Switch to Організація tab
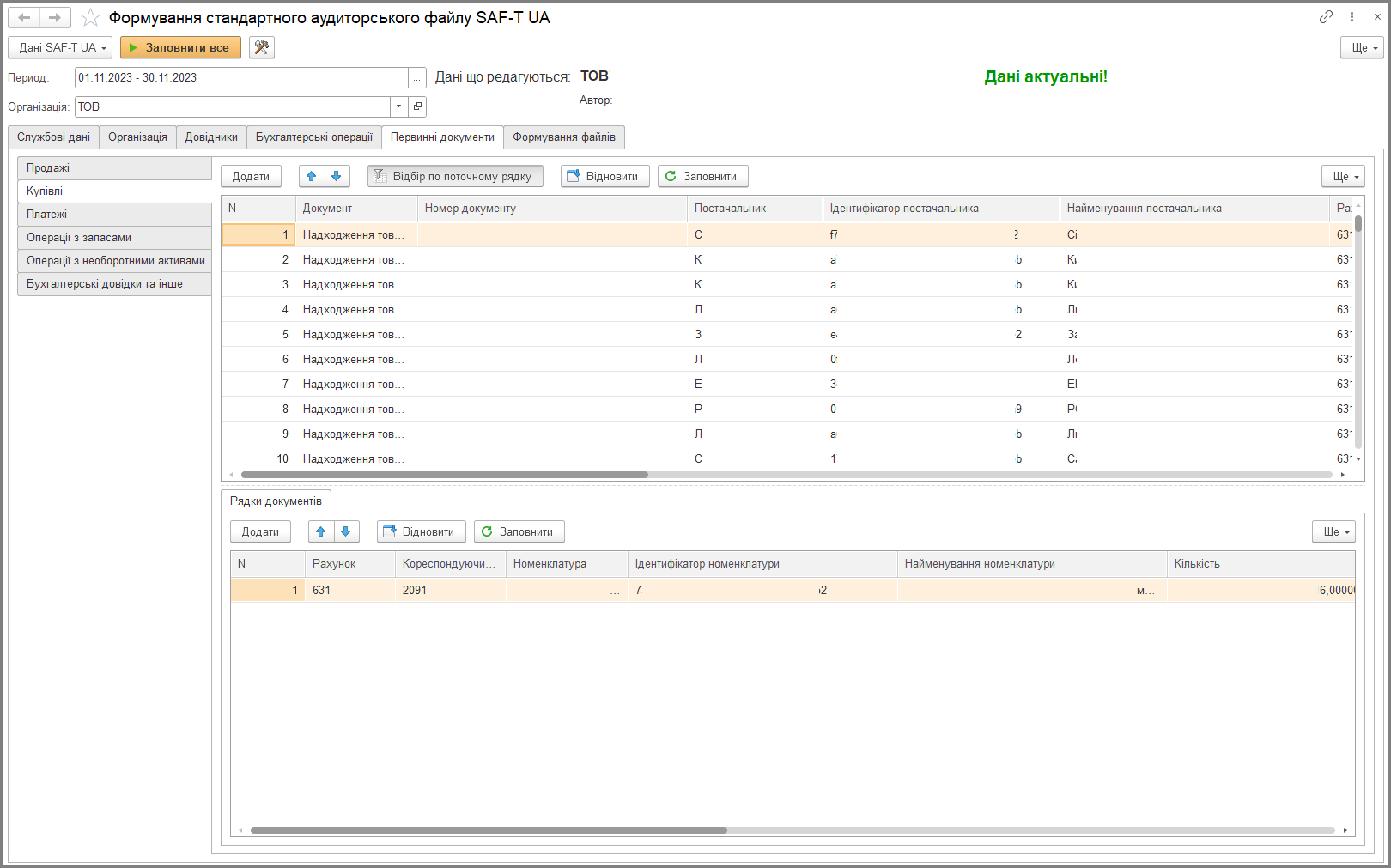The width and height of the screenshot is (1391, 868). [x=137, y=137]
